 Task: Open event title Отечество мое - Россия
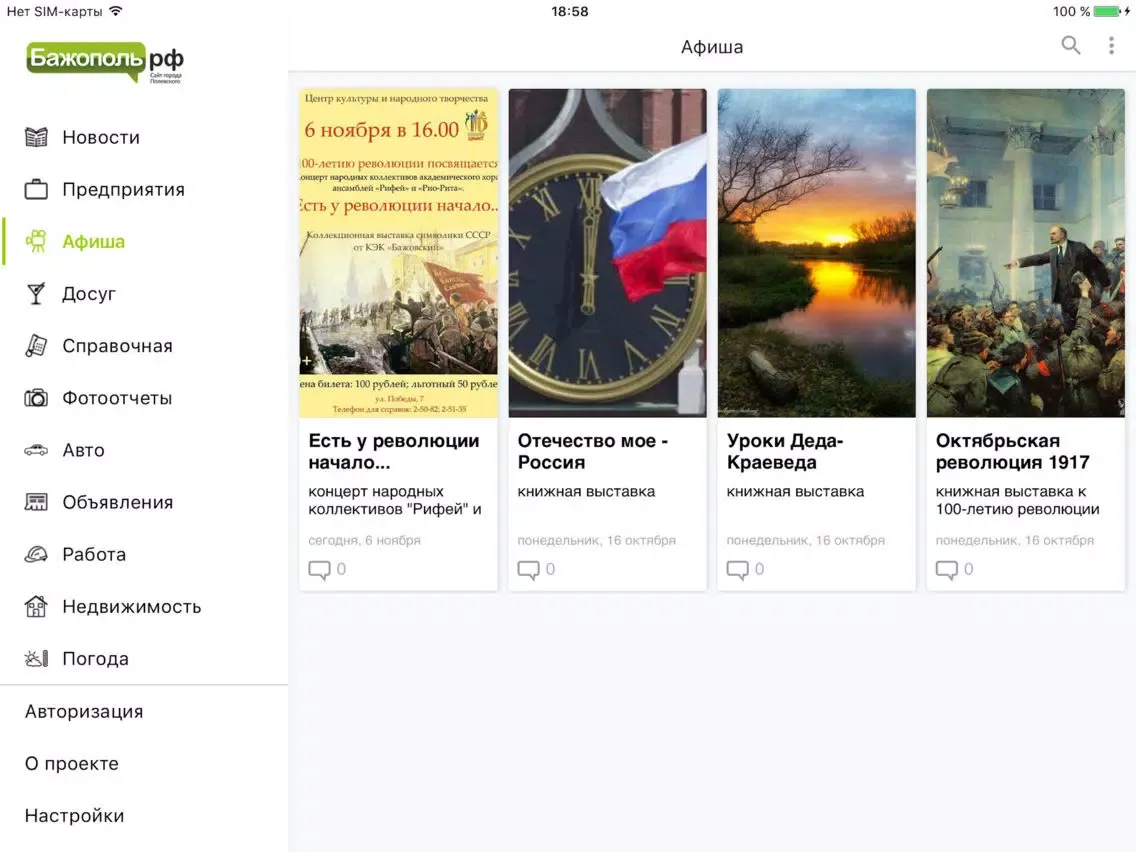coord(593,451)
